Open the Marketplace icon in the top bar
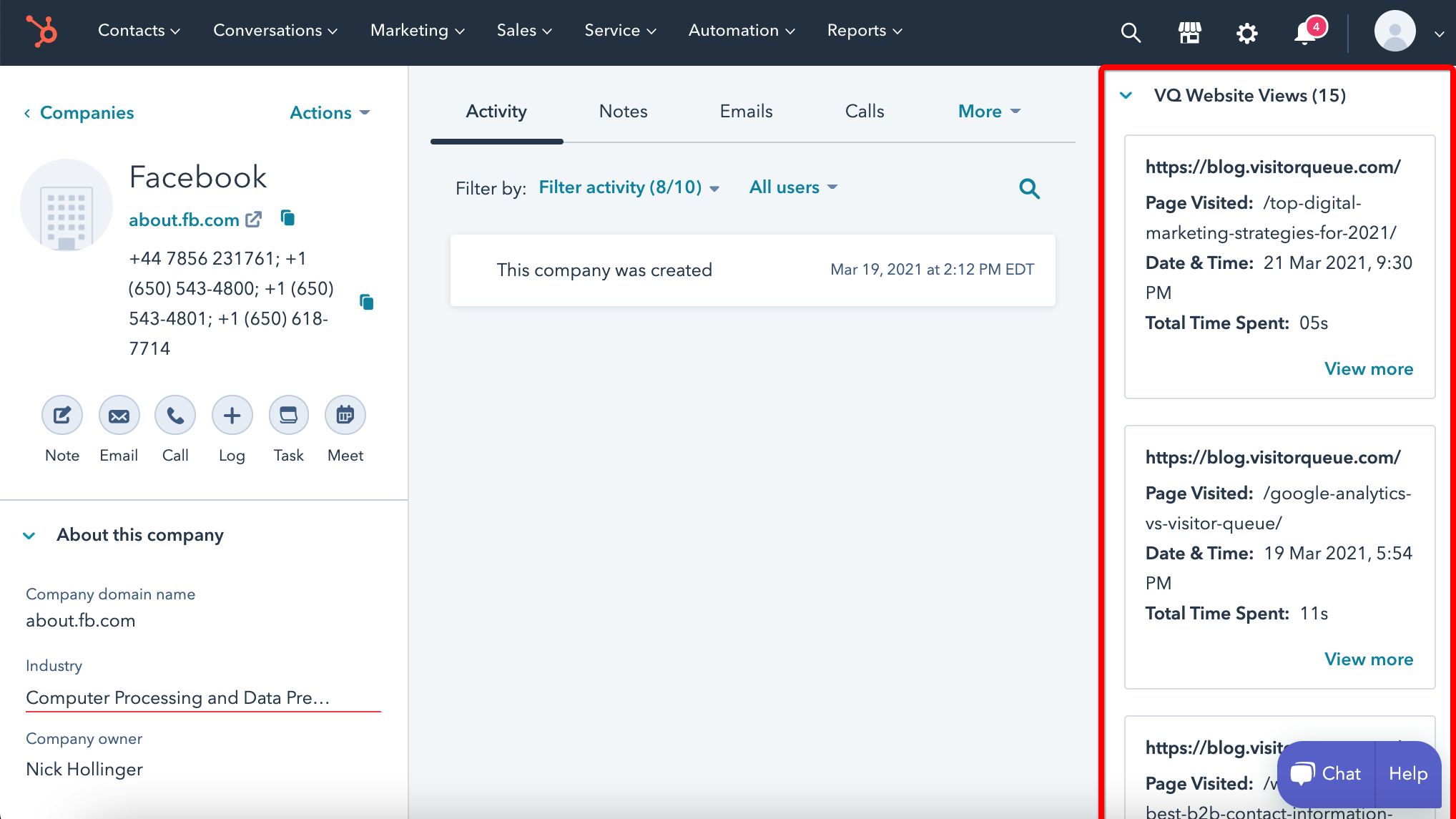 click(x=1189, y=32)
